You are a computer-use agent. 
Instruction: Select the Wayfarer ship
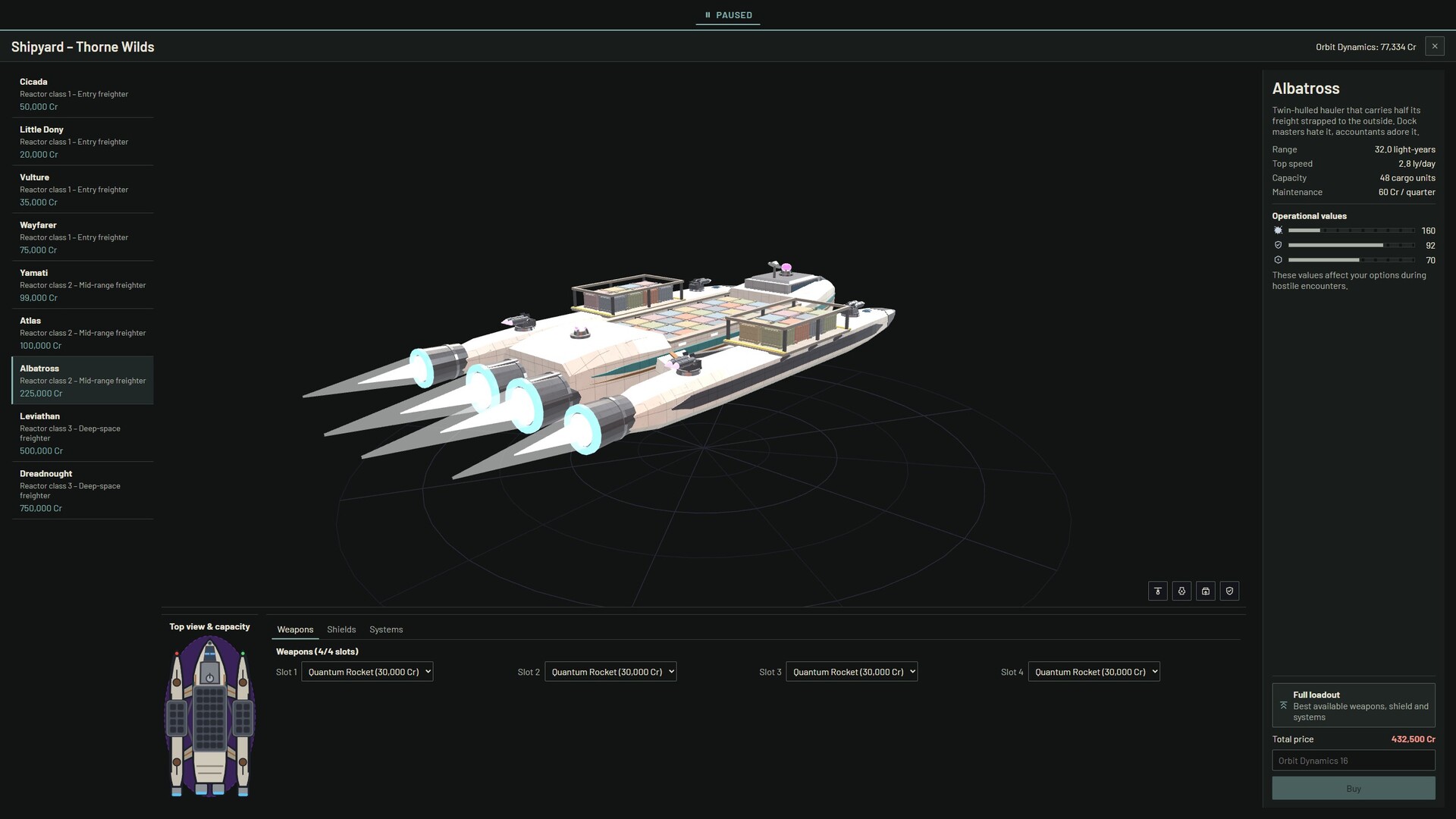pos(83,237)
